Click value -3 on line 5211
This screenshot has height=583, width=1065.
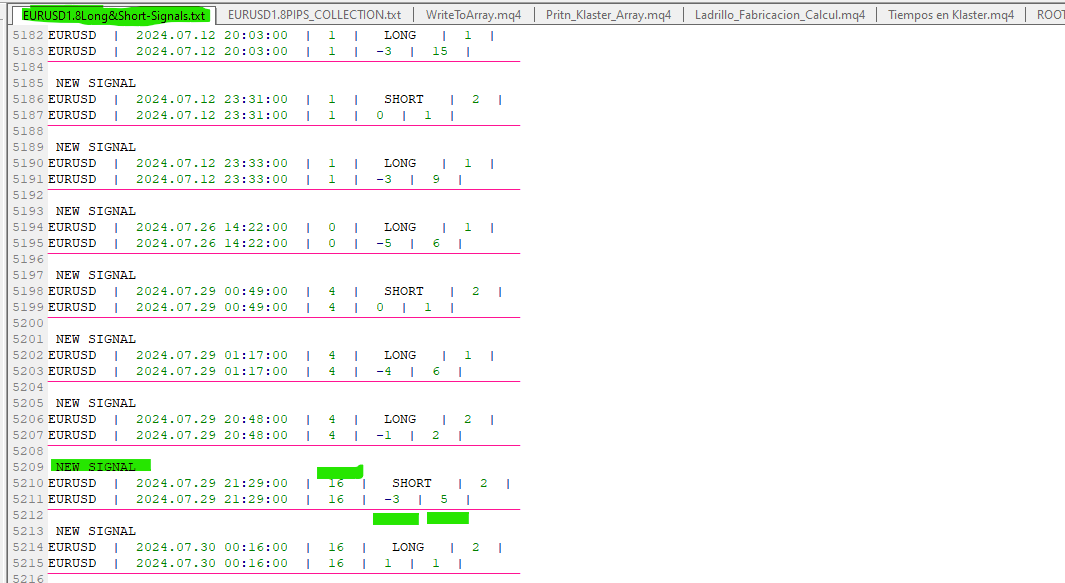392,499
